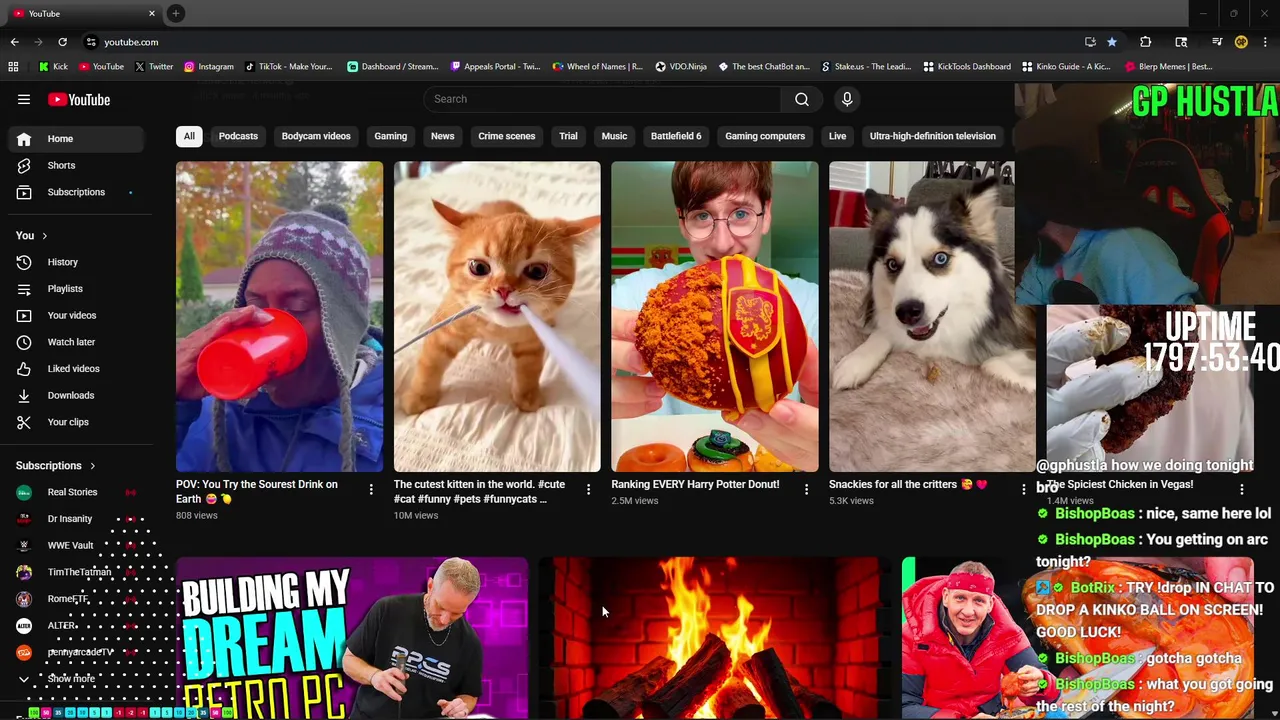The height and width of the screenshot is (720, 1280).
Task: Open Your clips
Action: click(76, 422)
